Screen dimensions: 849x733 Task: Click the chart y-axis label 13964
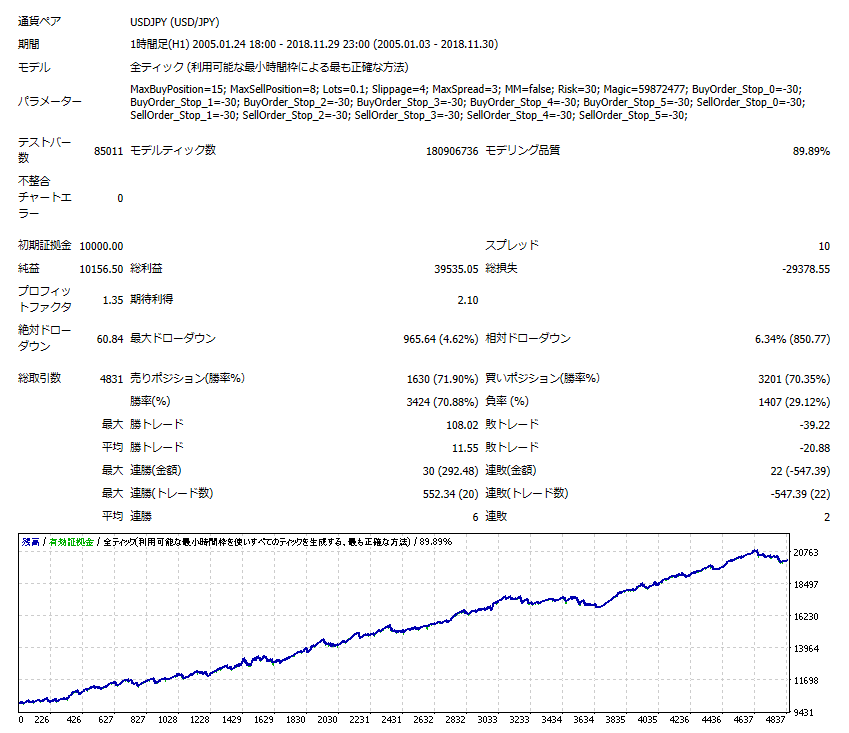tap(806, 648)
